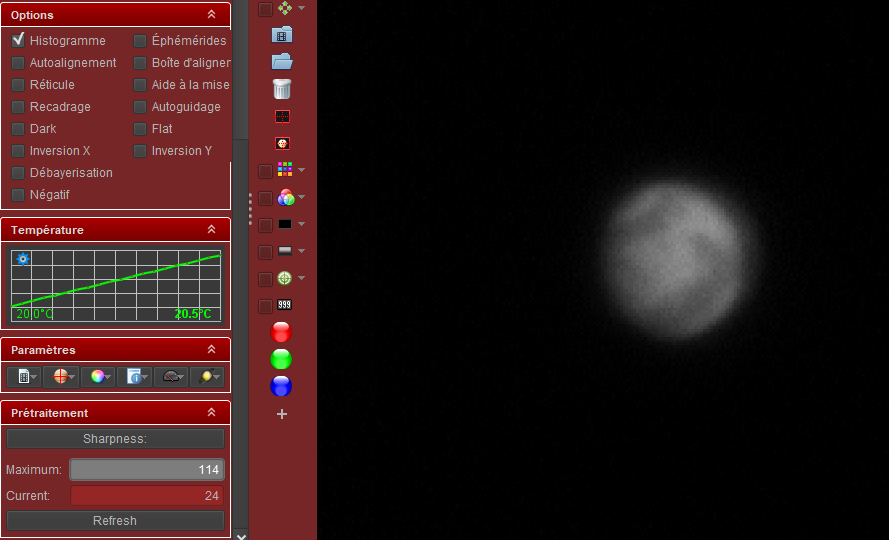Enable the Boîte d'alignement checkbox
This screenshot has width=889, height=540.
(x=140, y=62)
